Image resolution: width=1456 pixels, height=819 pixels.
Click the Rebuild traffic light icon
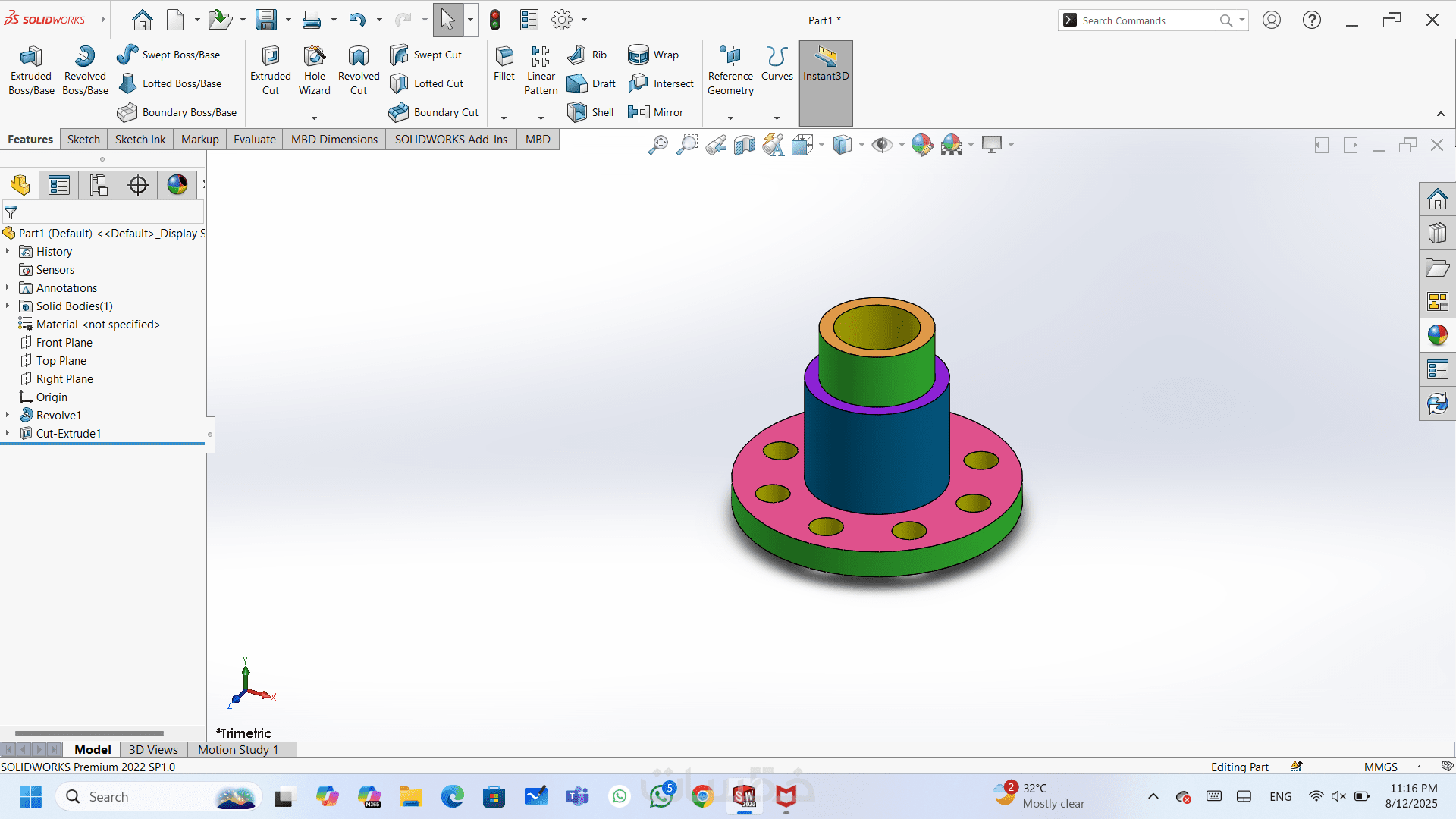point(495,20)
